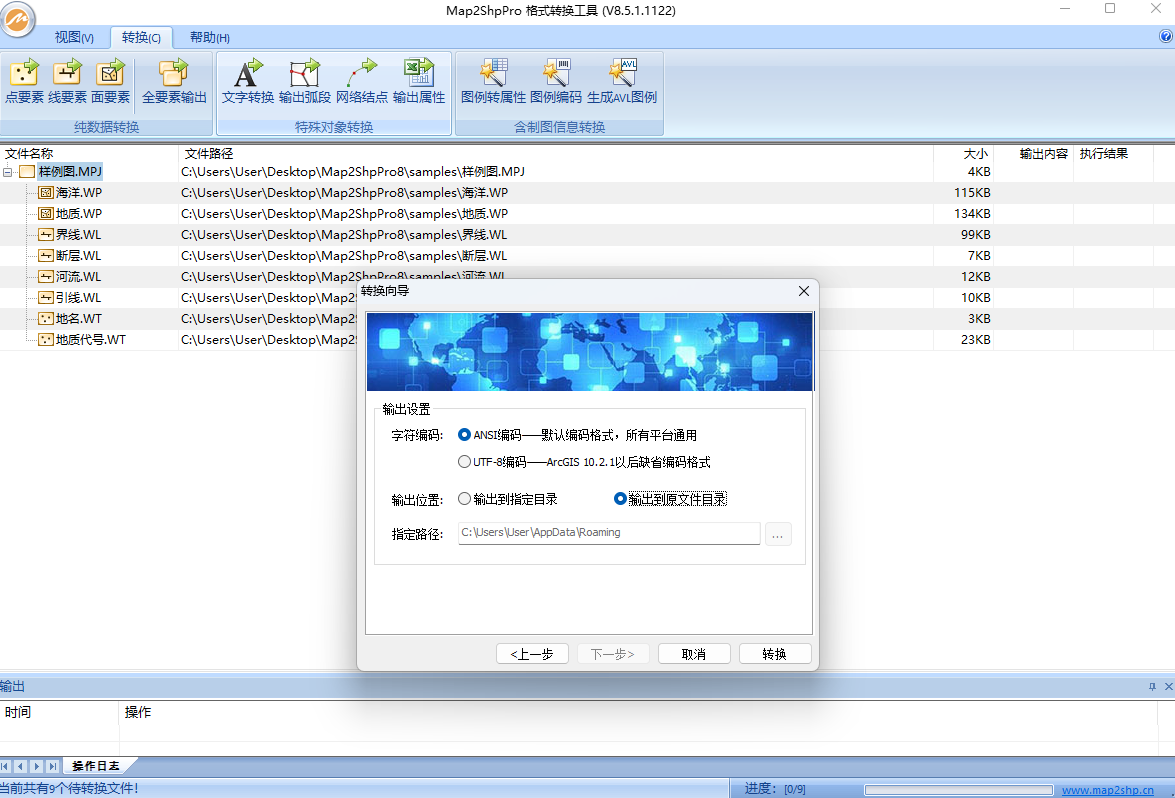The width and height of the screenshot is (1175, 798).
Task: Open the 转换(C) ribbon tab
Action: click(141, 37)
